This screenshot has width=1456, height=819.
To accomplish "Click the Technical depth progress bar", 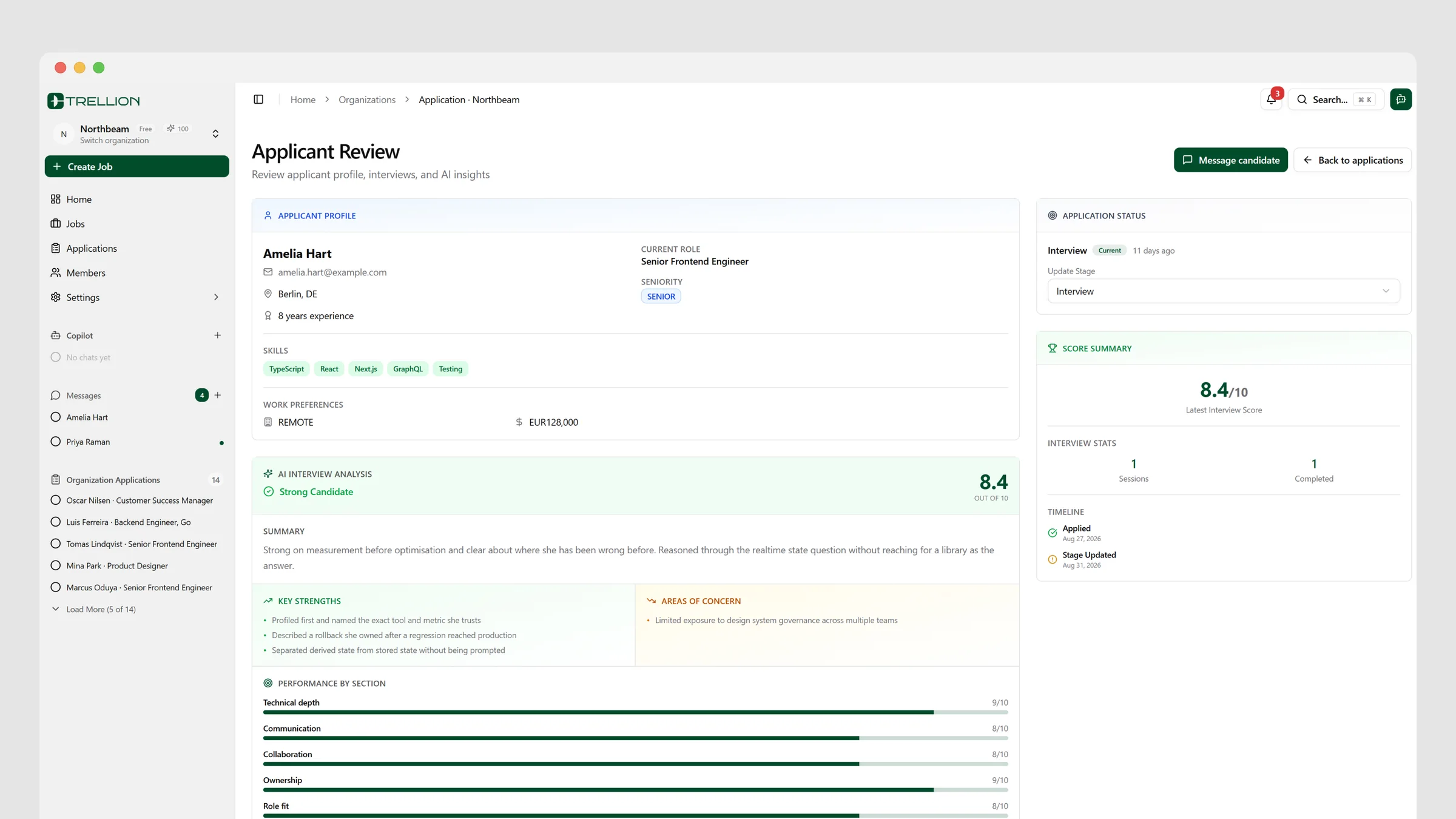I will tap(636, 712).
